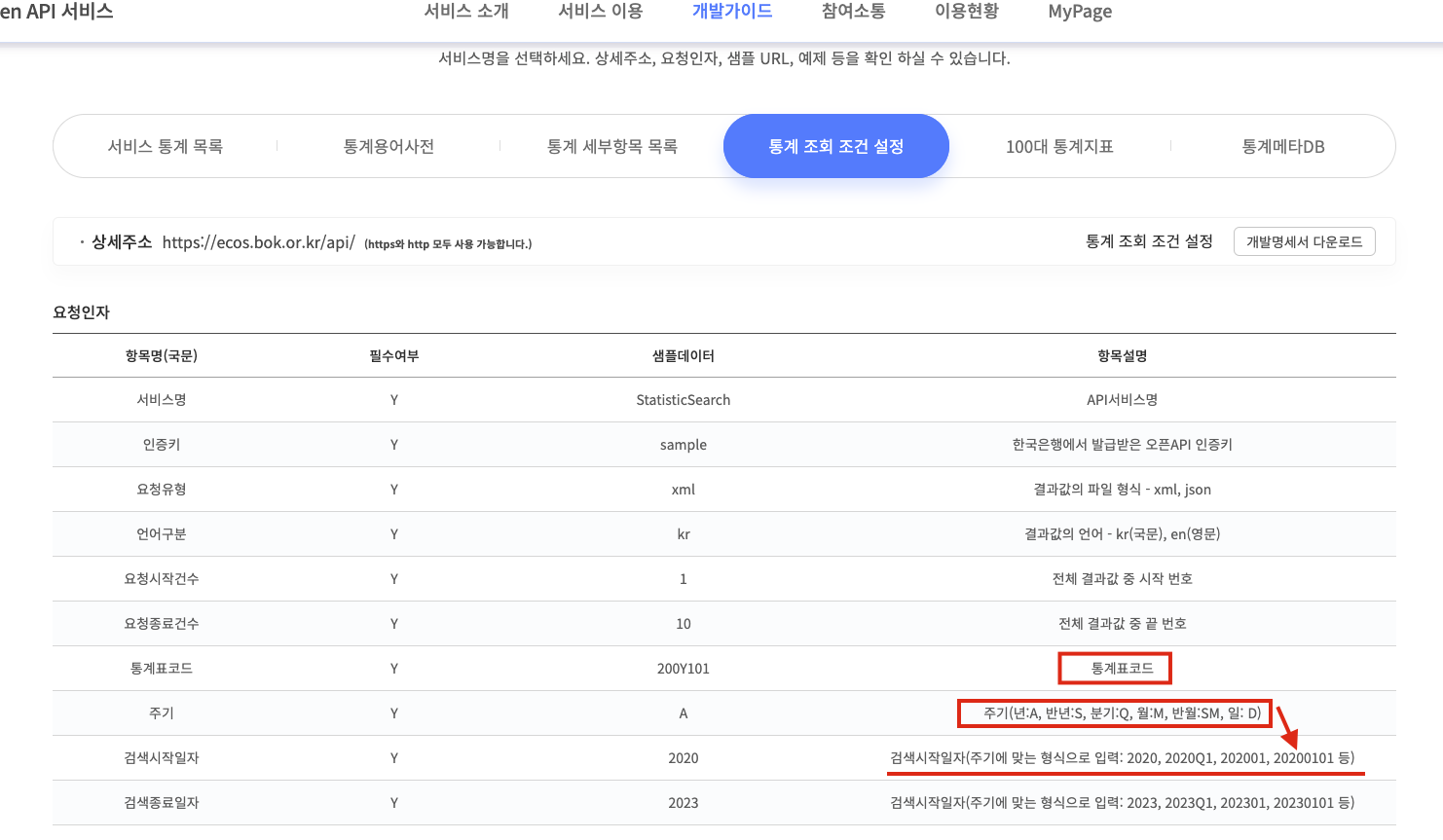Switch to the 통계용어사전 tab
The height and width of the screenshot is (840, 1443).
pyautogui.click(x=388, y=146)
